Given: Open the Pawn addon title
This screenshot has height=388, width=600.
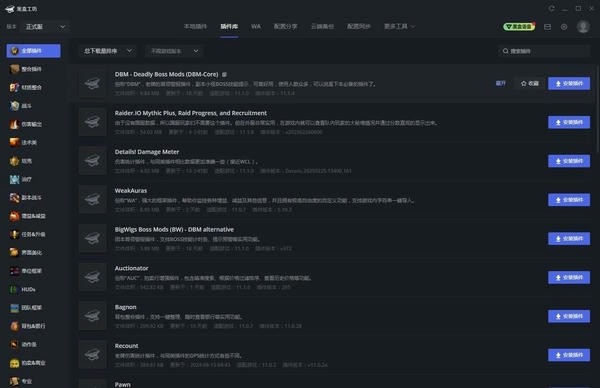Looking at the screenshot, I should coord(122,385).
